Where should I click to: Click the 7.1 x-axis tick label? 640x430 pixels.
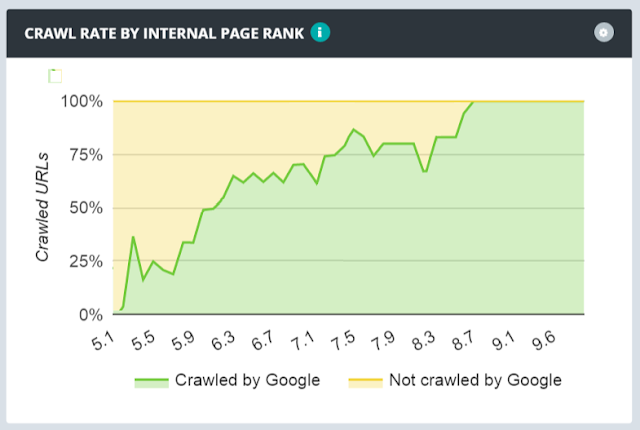[x=303, y=339]
